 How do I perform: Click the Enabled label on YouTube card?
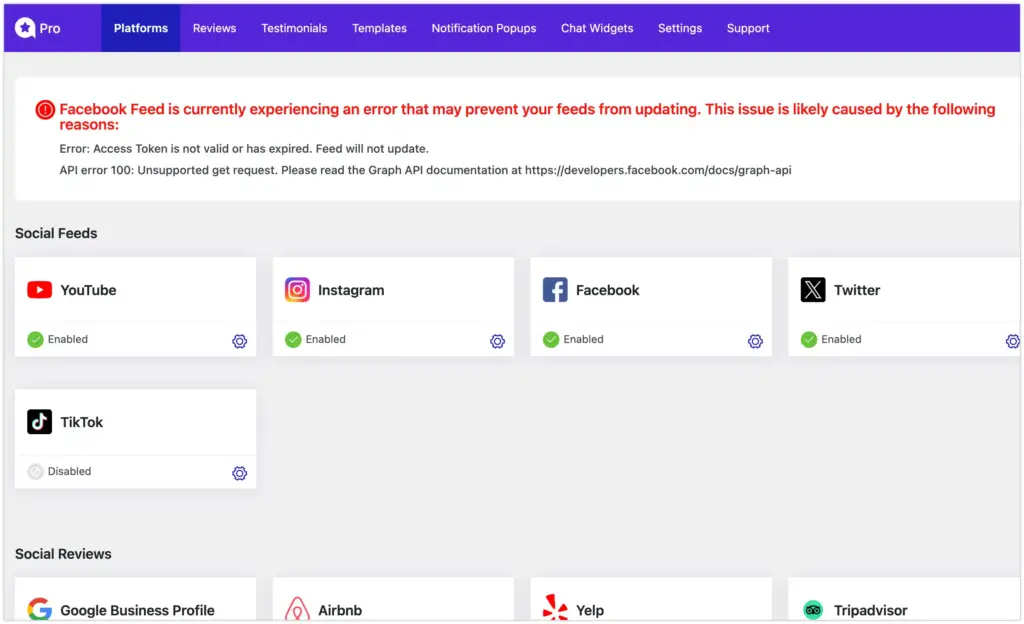67,339
